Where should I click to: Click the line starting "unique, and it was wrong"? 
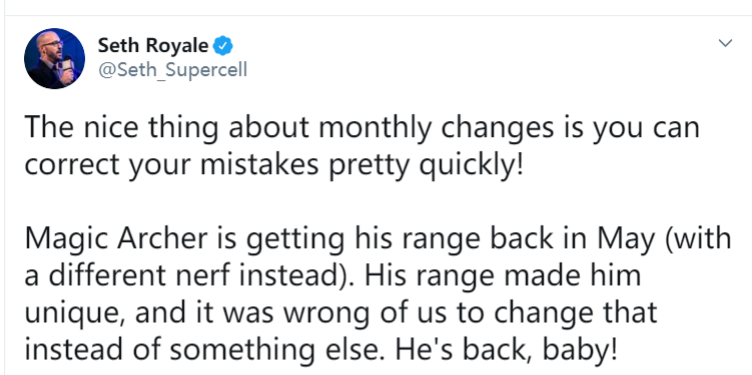[x=341, y=314]
